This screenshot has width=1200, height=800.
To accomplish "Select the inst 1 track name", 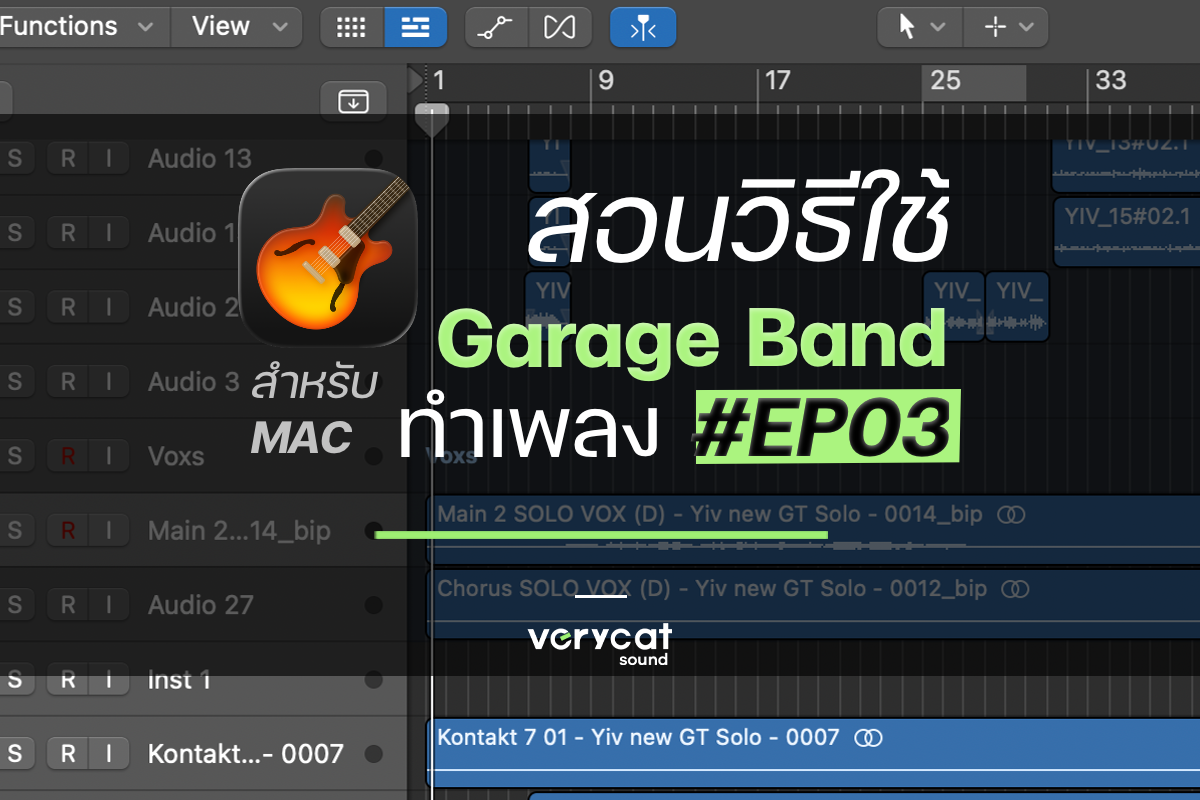I will point(179,680).
